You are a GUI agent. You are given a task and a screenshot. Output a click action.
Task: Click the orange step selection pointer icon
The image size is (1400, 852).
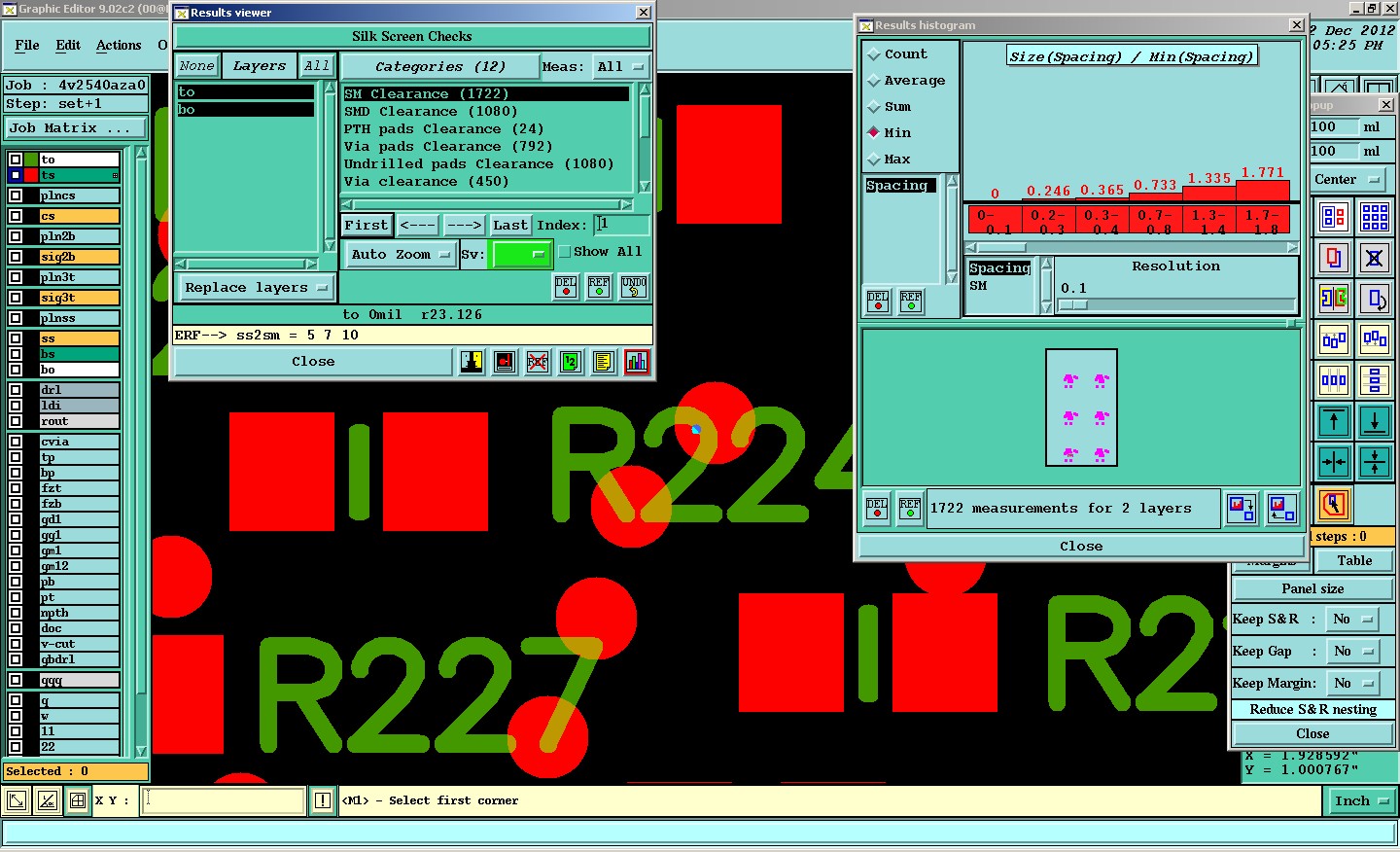tap(1334, 504)
